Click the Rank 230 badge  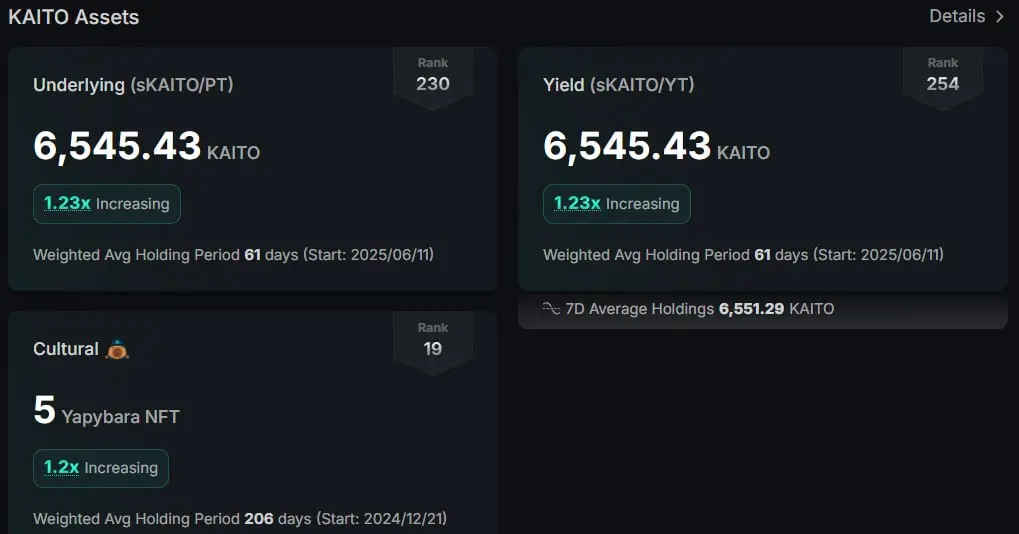click(433, 77)
